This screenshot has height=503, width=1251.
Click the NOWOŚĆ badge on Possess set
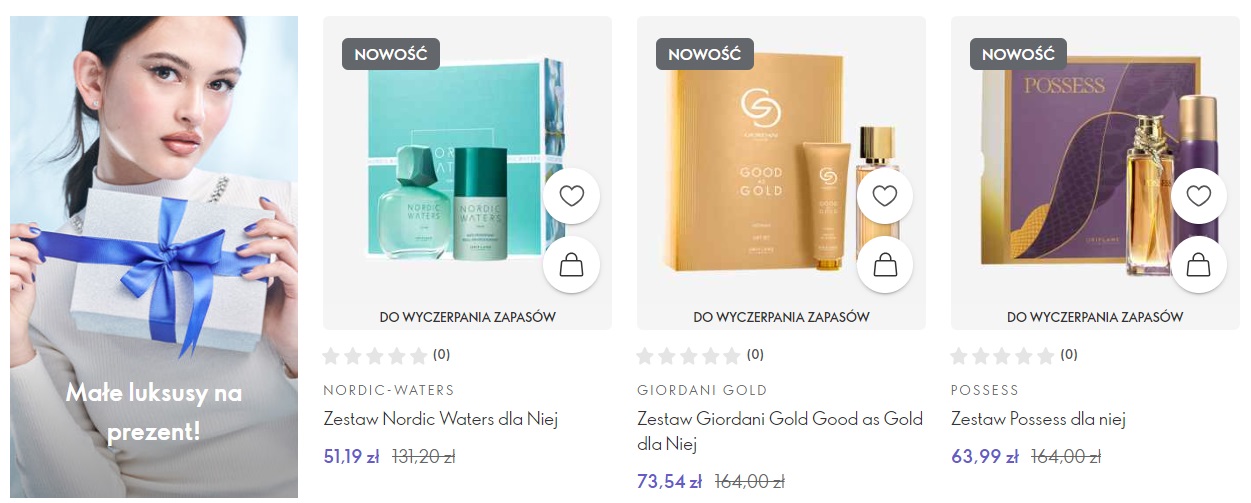click(1019, 54)
